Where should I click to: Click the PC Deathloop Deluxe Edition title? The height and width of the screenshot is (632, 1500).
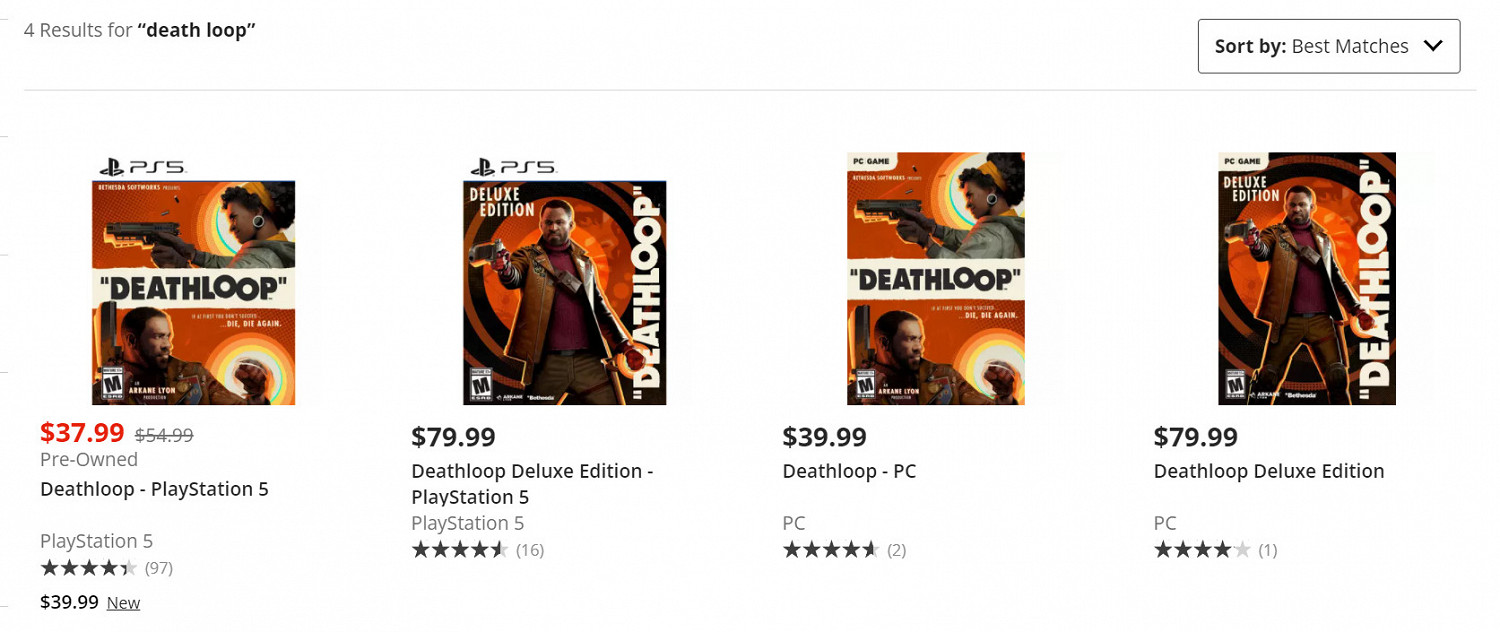tap(1269, 471)
